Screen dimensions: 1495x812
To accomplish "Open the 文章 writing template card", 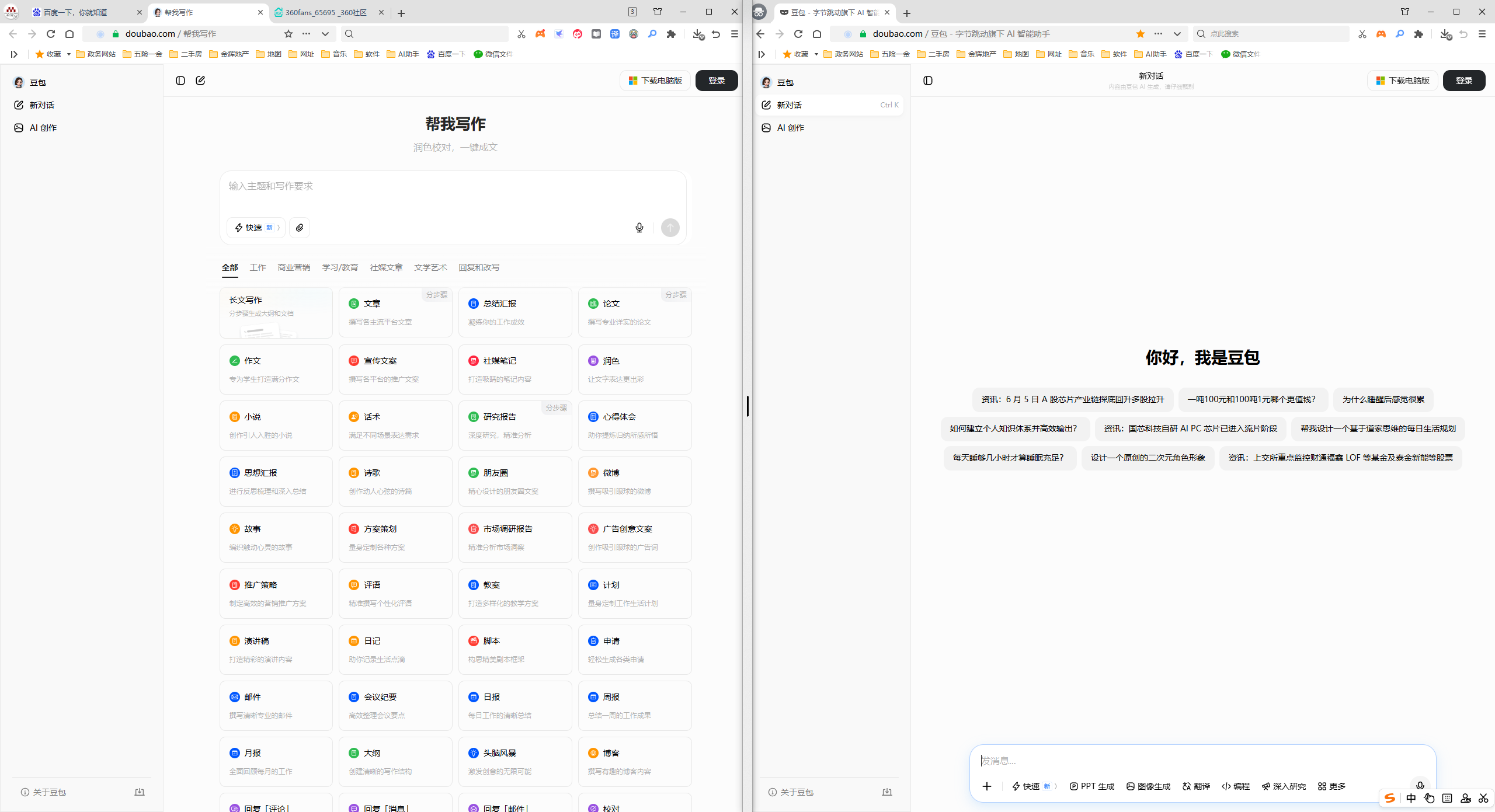I will 395,312.
